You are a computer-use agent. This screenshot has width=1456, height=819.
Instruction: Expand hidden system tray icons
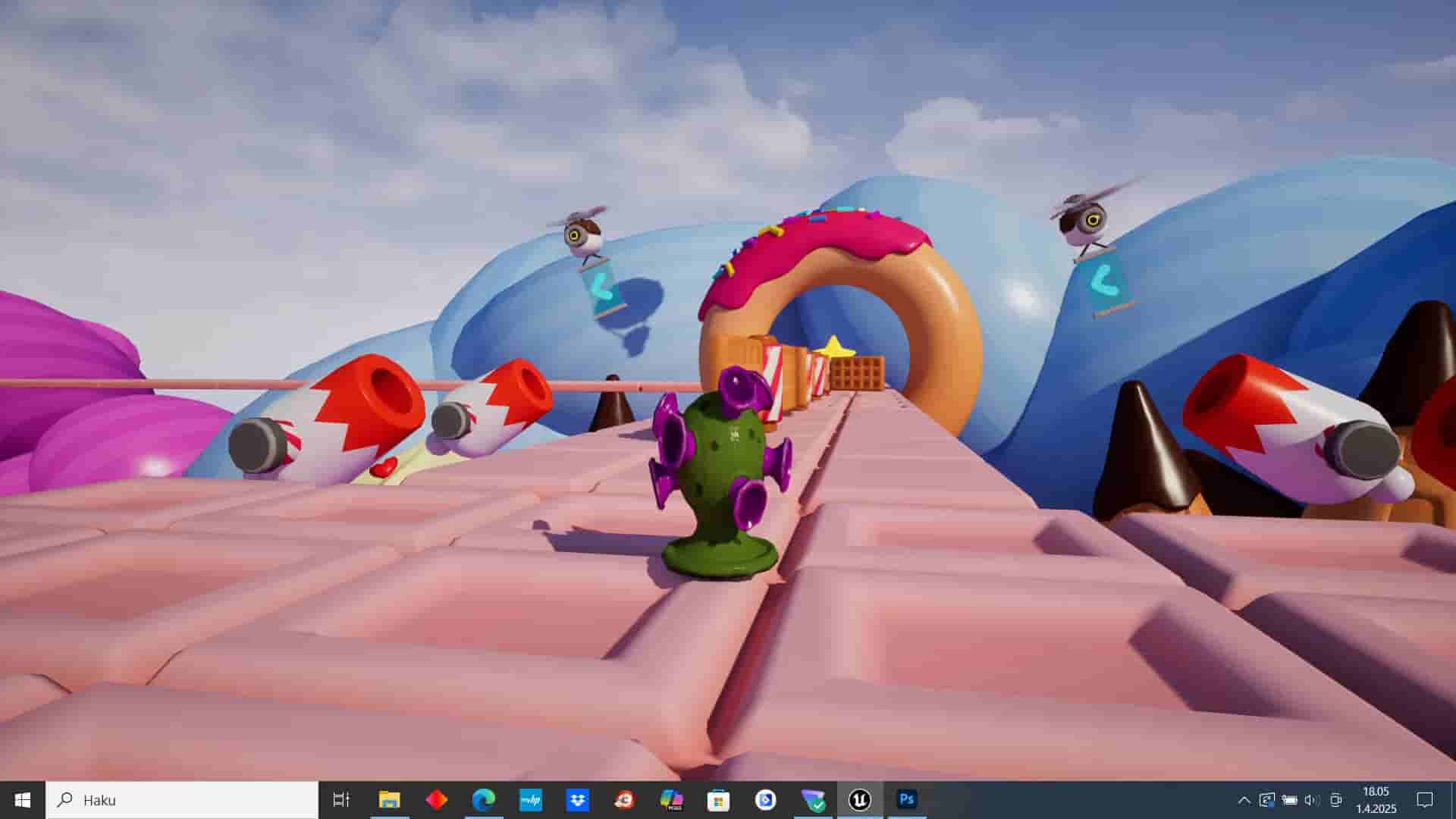(x=1244, y=800)
